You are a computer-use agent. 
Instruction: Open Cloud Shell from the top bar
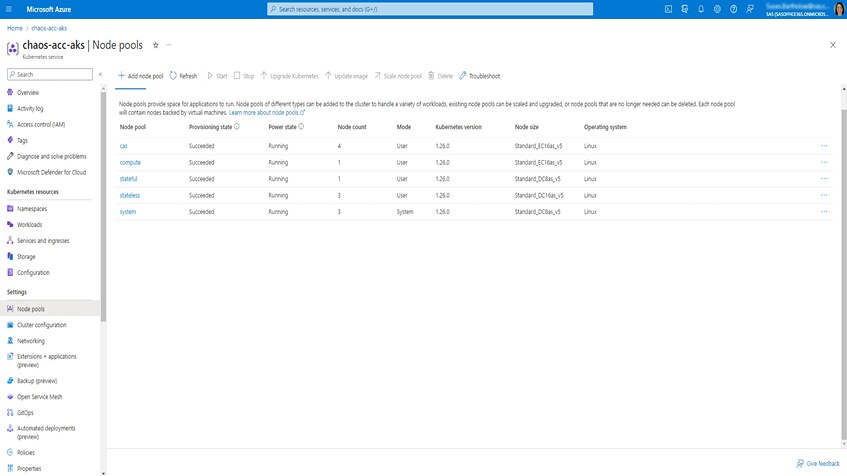click(668, 9)
